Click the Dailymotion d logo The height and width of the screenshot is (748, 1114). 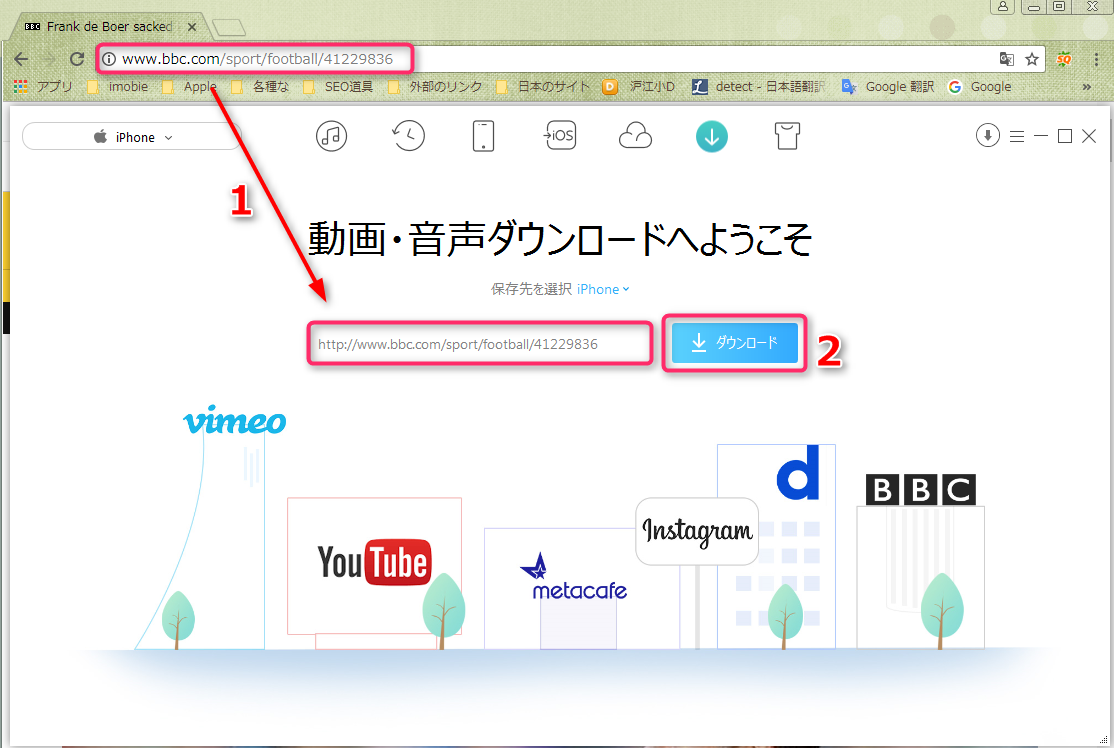pos(798,472)
